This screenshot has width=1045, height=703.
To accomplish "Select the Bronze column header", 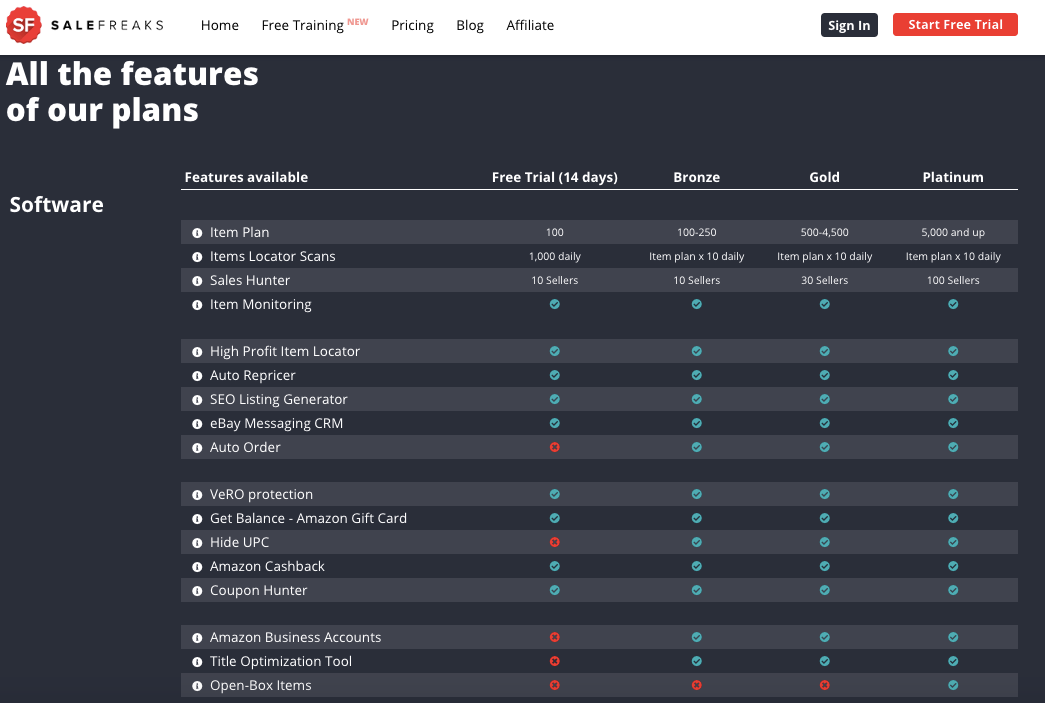I will coord(696,177).
